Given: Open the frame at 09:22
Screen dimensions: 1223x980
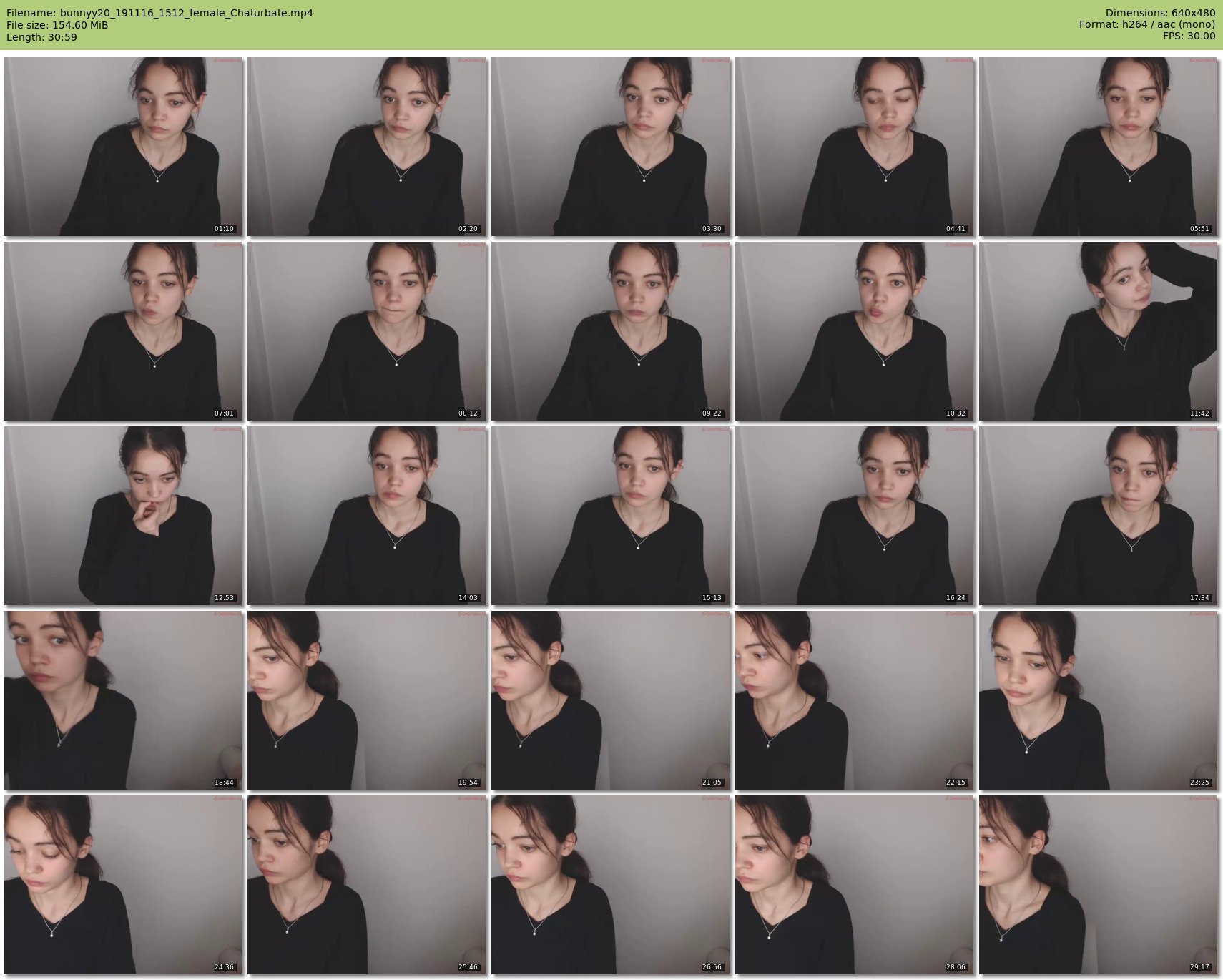Looking at the screenshot, I should pyautogui.click(x=610, y=331).
